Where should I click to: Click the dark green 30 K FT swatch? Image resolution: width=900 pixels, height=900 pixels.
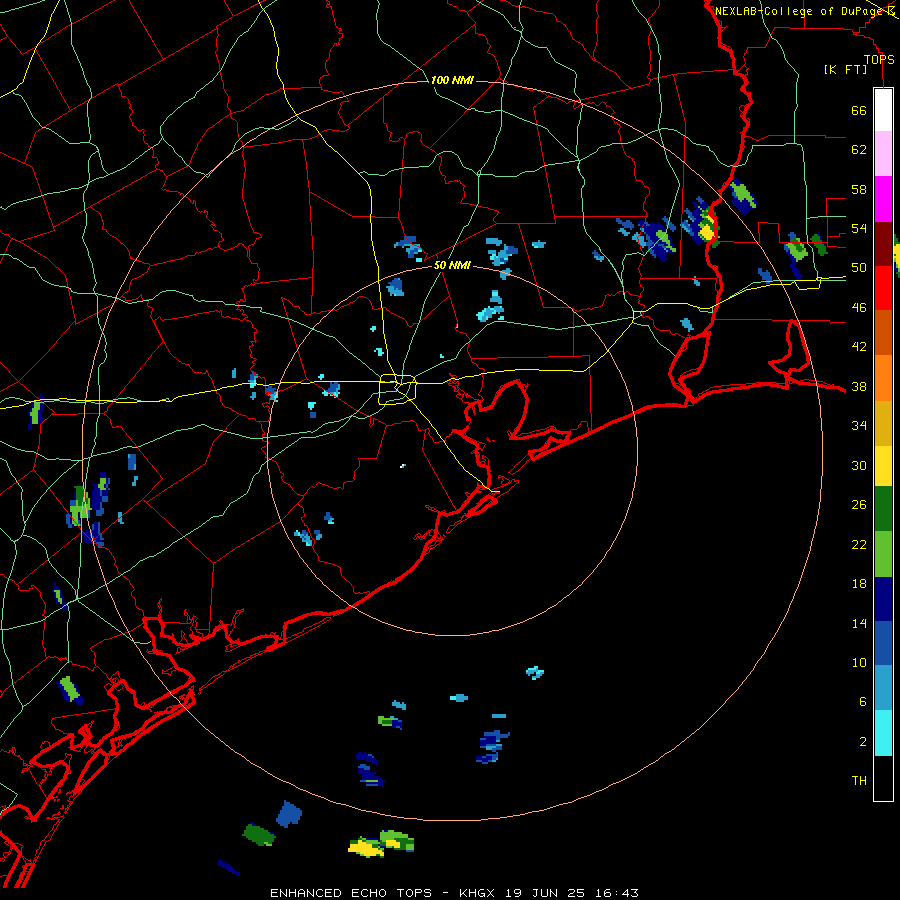(x=883, y=509)
